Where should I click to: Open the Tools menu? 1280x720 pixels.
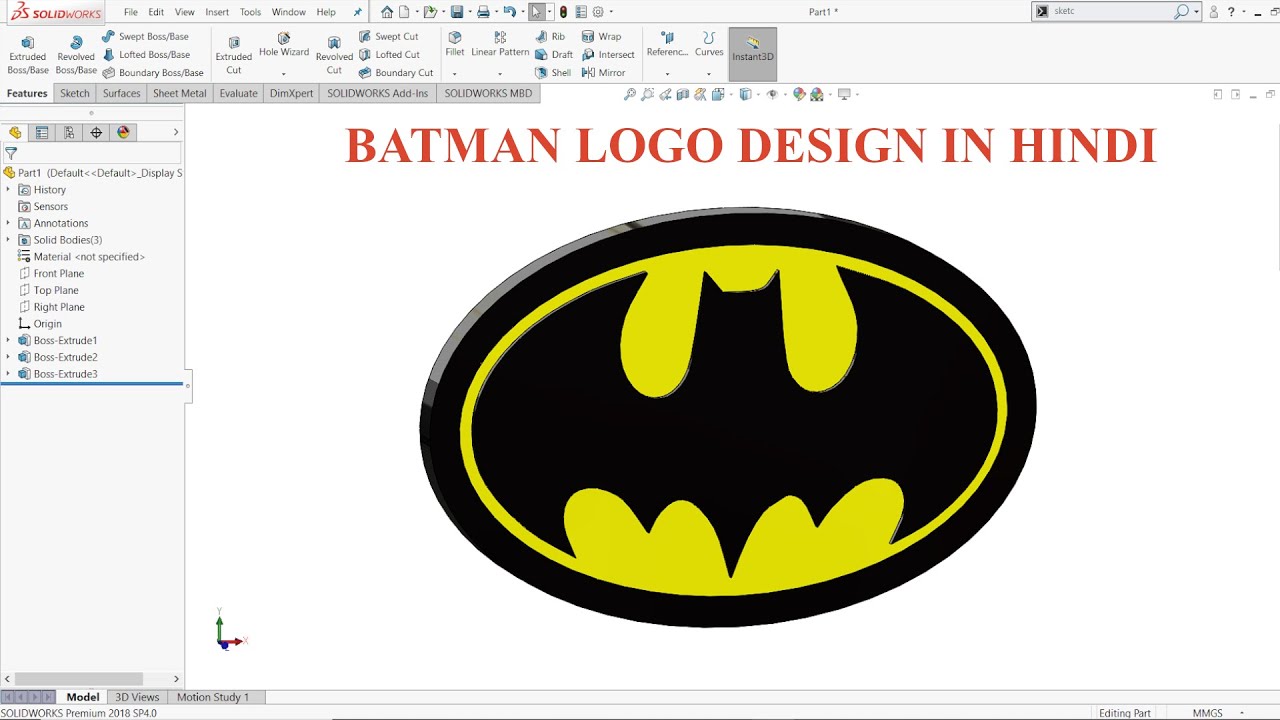point(250,12)
